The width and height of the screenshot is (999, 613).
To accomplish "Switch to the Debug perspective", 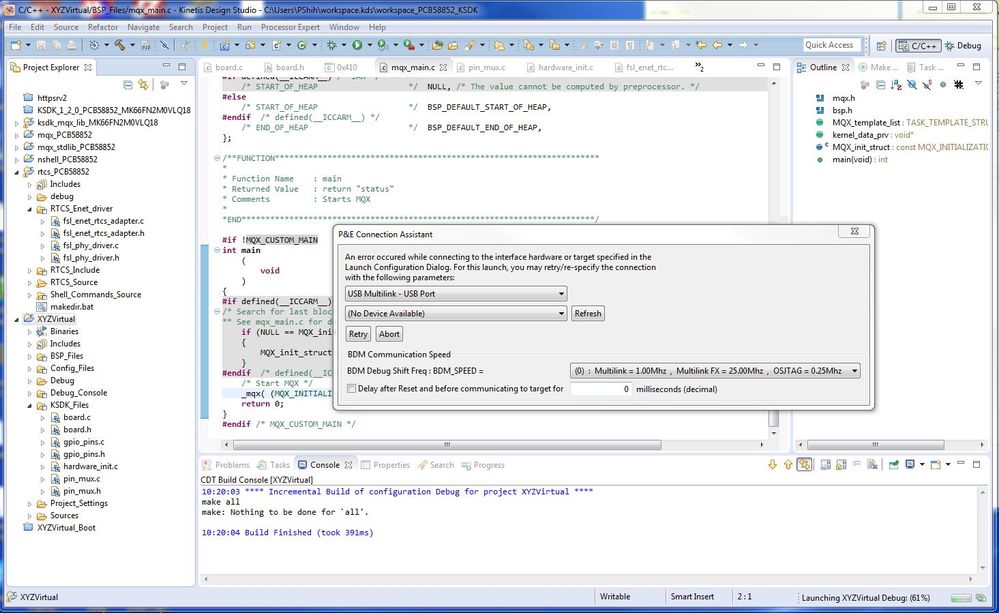I will pyautogui.click(x=963, y=46).
